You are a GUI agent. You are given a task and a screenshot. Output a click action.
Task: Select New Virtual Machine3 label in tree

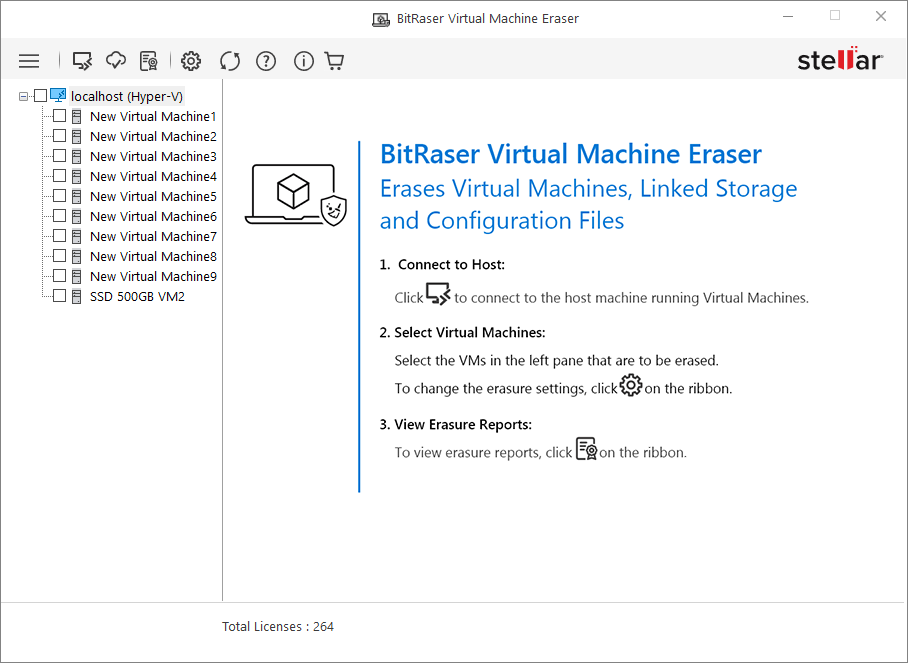153,156
